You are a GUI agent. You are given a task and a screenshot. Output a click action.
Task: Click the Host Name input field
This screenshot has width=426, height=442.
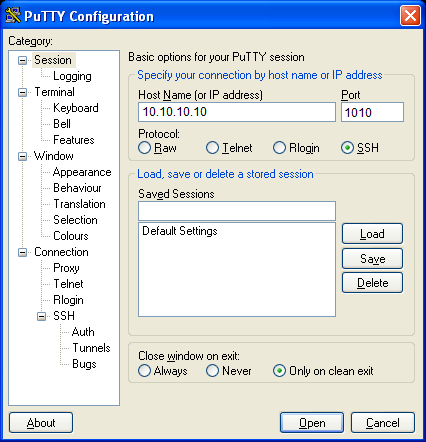pyautogui.click(x=237, y=112)
